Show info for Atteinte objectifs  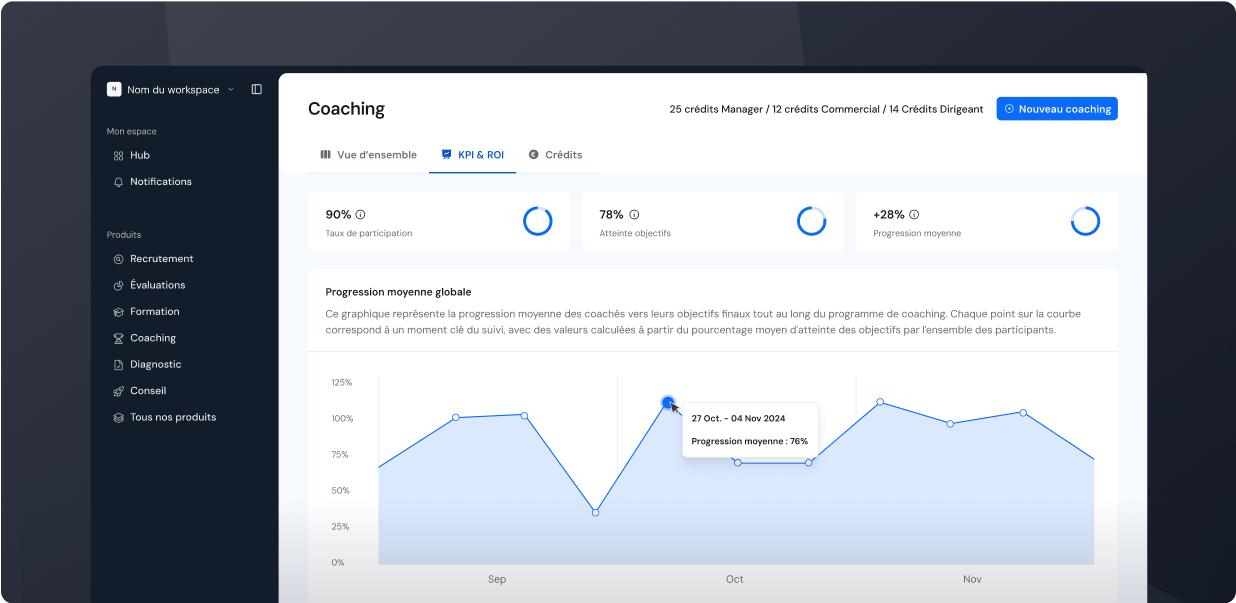click(634, 214)
